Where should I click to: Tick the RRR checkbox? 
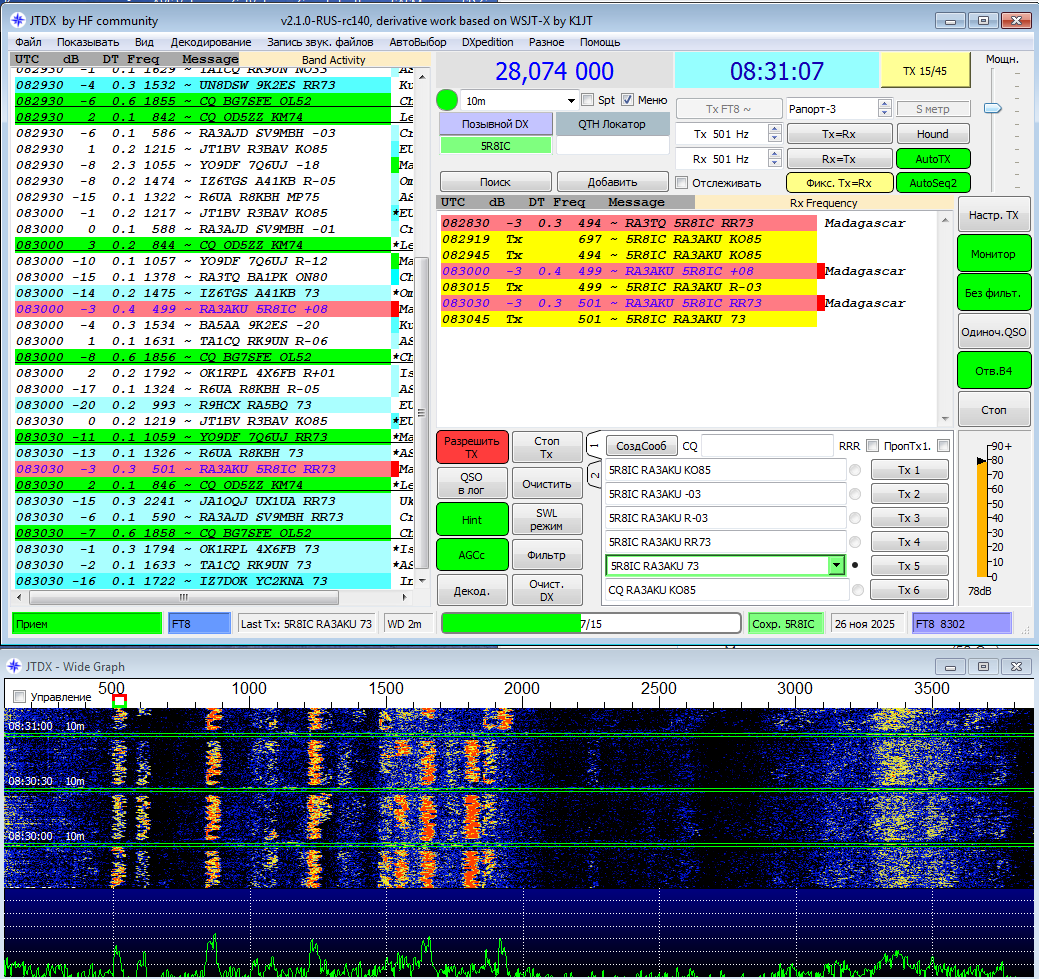872,445
